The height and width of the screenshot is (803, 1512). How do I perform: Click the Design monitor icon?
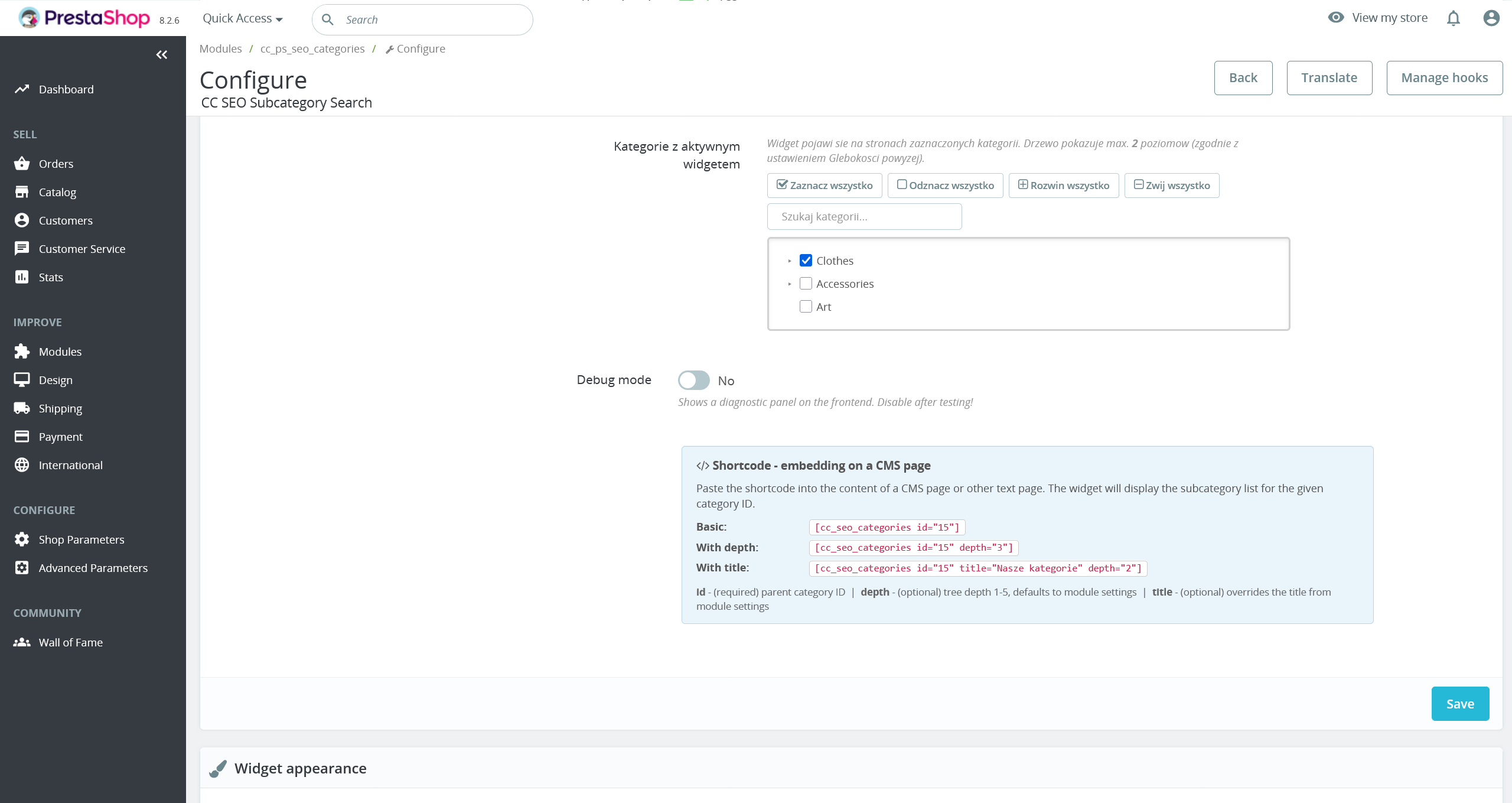(22, 380)
